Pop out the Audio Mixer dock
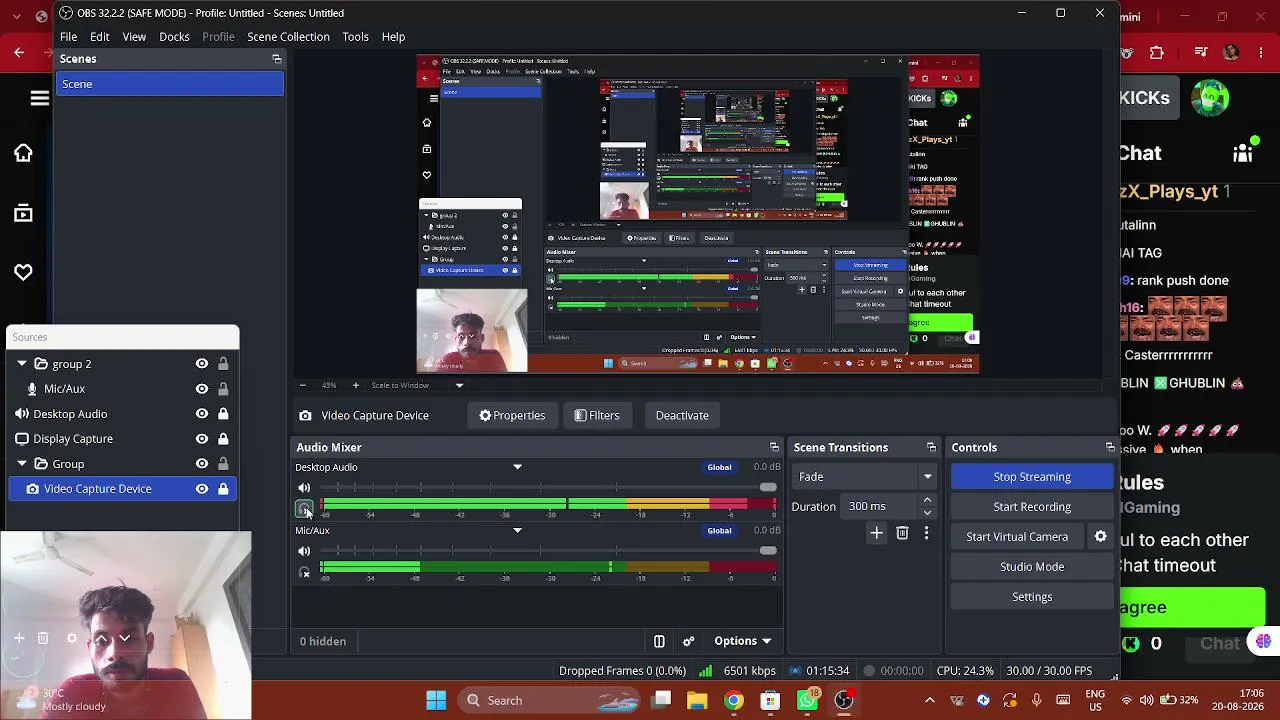The image size is (1280, 720). point(774,447)
